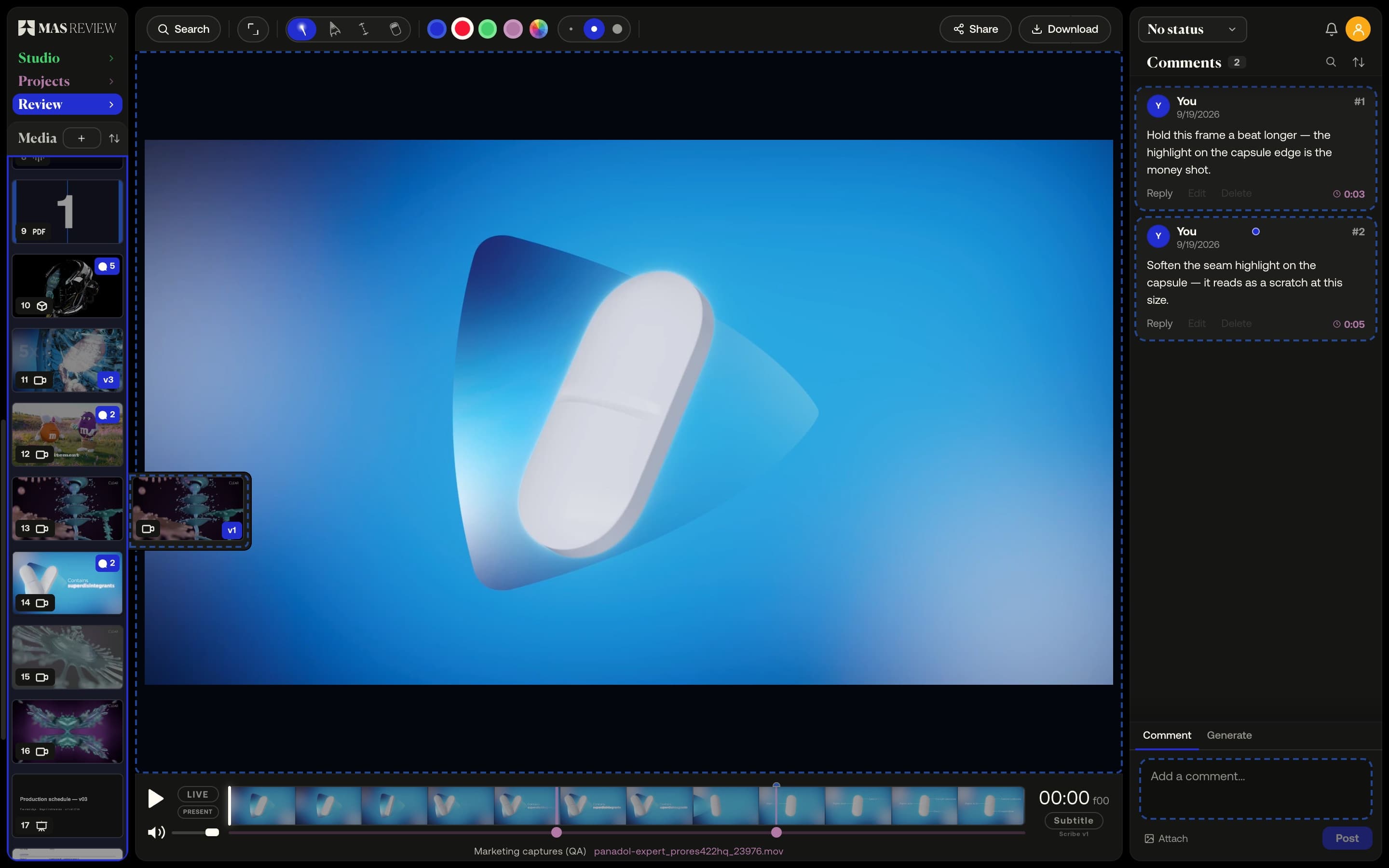Screen dimensions: 1389x868
Task: Expand the Studio section
Action: (x=67, y=58)
